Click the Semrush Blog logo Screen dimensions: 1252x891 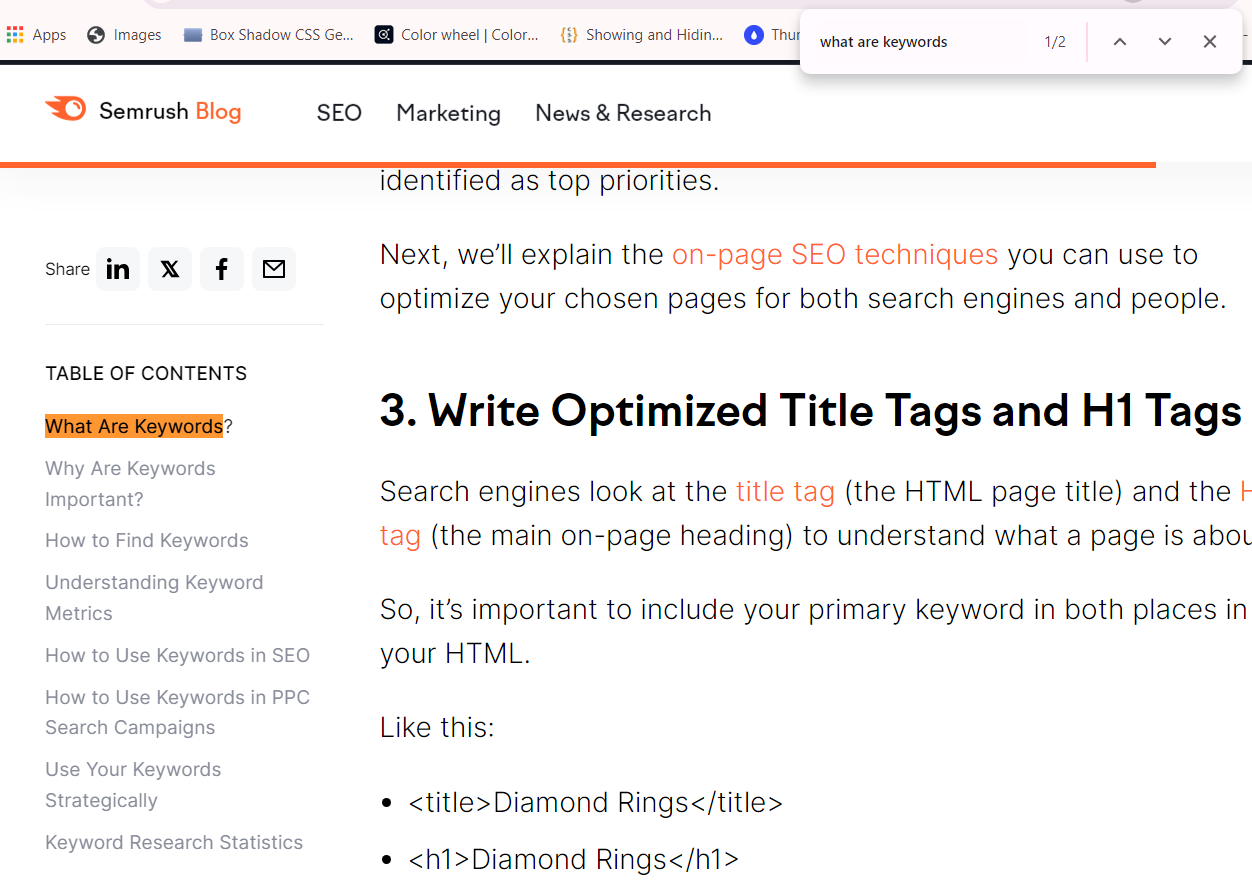coord(142,111)
